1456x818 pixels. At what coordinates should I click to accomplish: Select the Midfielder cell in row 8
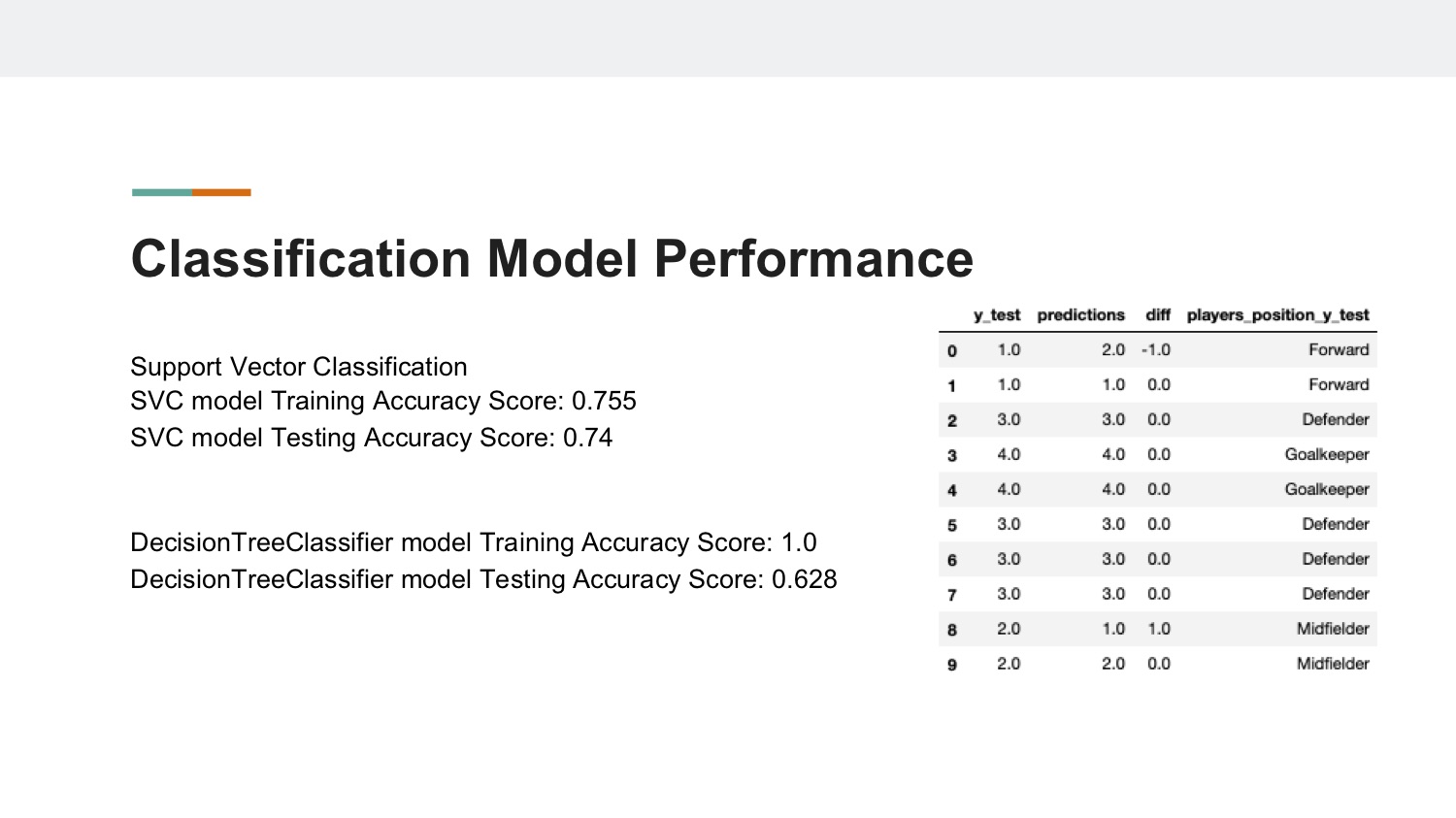coord(1333,629)
